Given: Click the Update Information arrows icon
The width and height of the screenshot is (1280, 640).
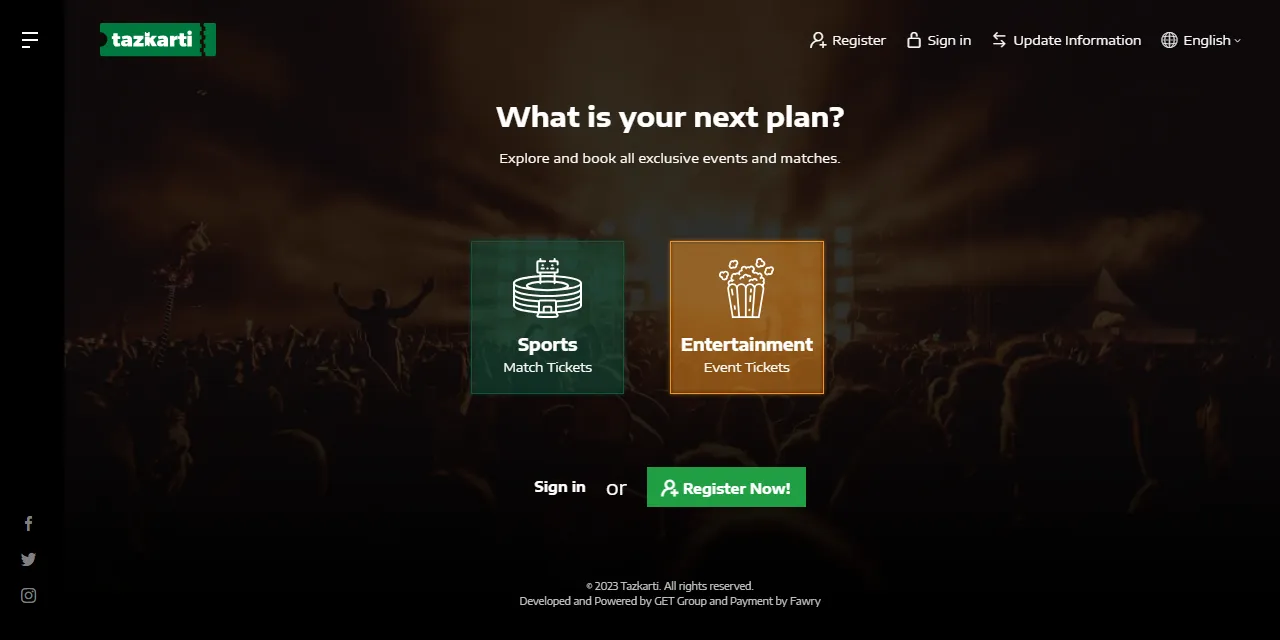Looking at the screenshot, I should tap(999, 40).
